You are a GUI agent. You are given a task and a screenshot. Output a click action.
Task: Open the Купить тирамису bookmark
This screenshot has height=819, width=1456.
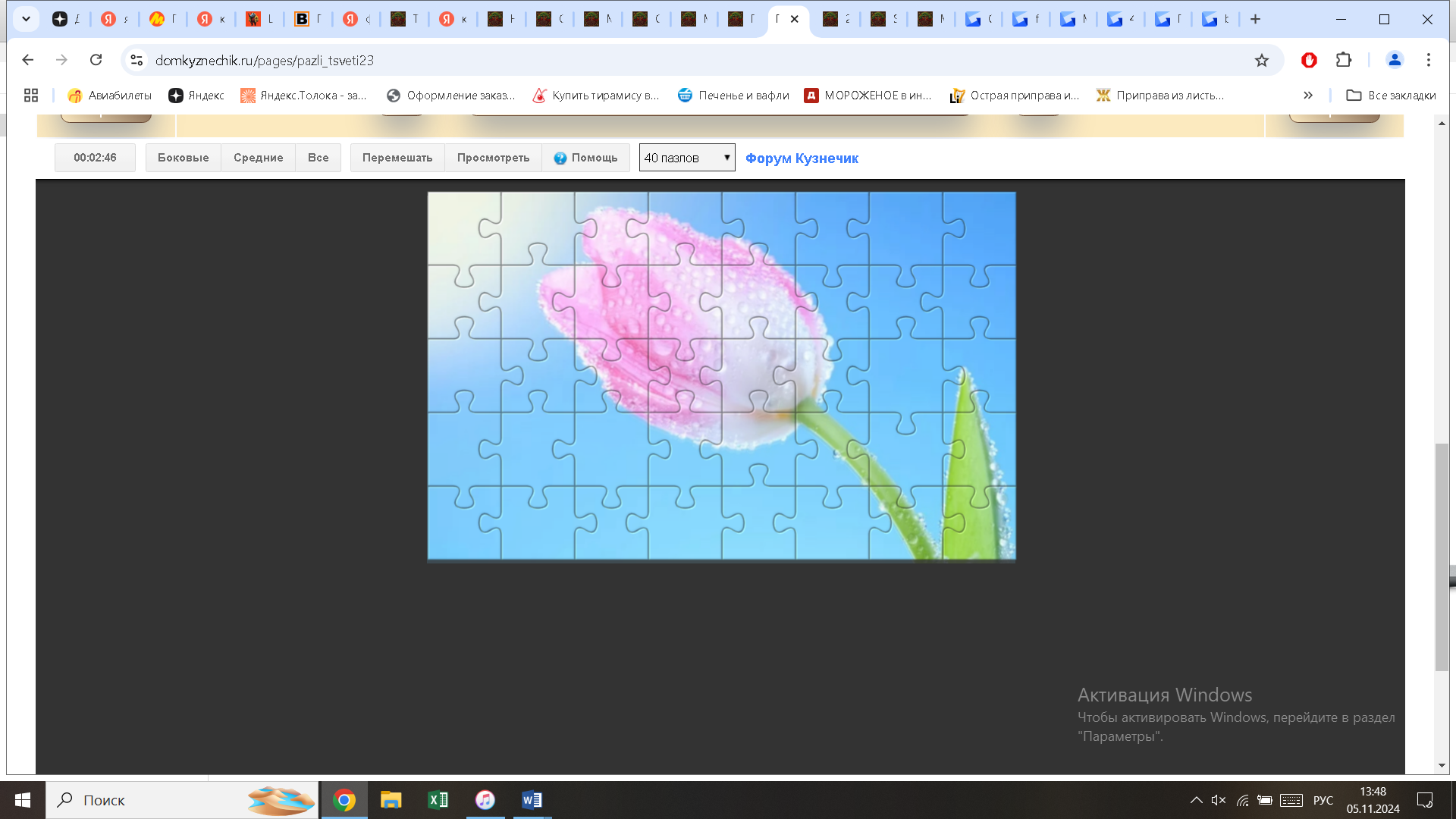click(596, 95)
